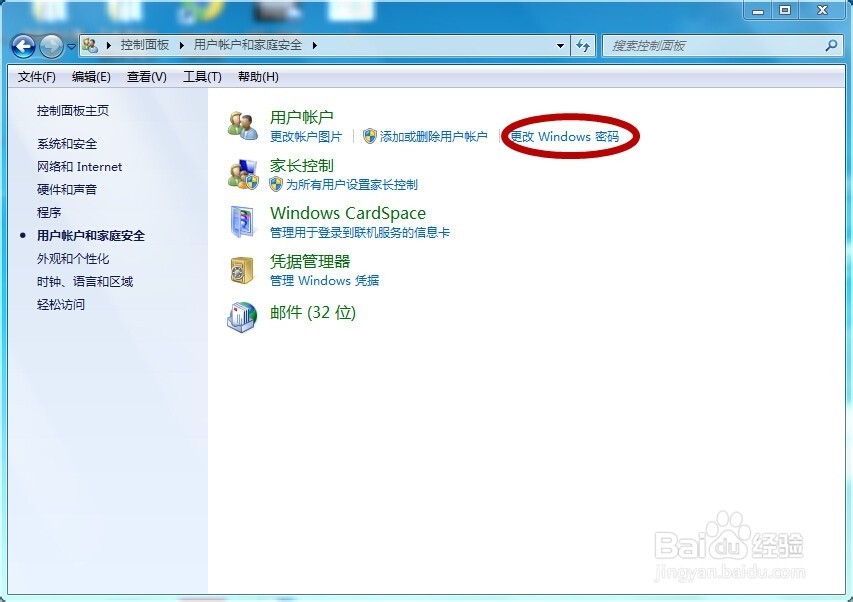This screenshot has height=602, width=853.
Task: Click shield icon beside 添加或删除用户帐户
Action: tap(370, 136)
